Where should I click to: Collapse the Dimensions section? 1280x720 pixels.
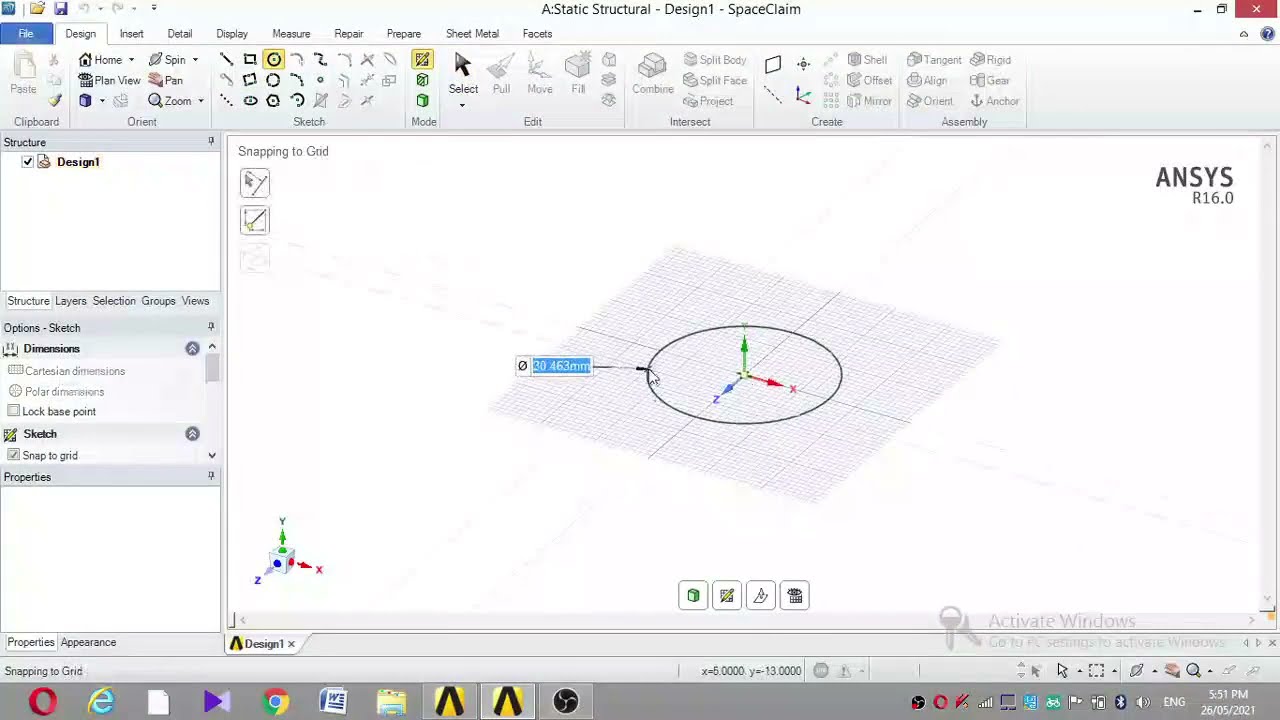click(192, 348)
